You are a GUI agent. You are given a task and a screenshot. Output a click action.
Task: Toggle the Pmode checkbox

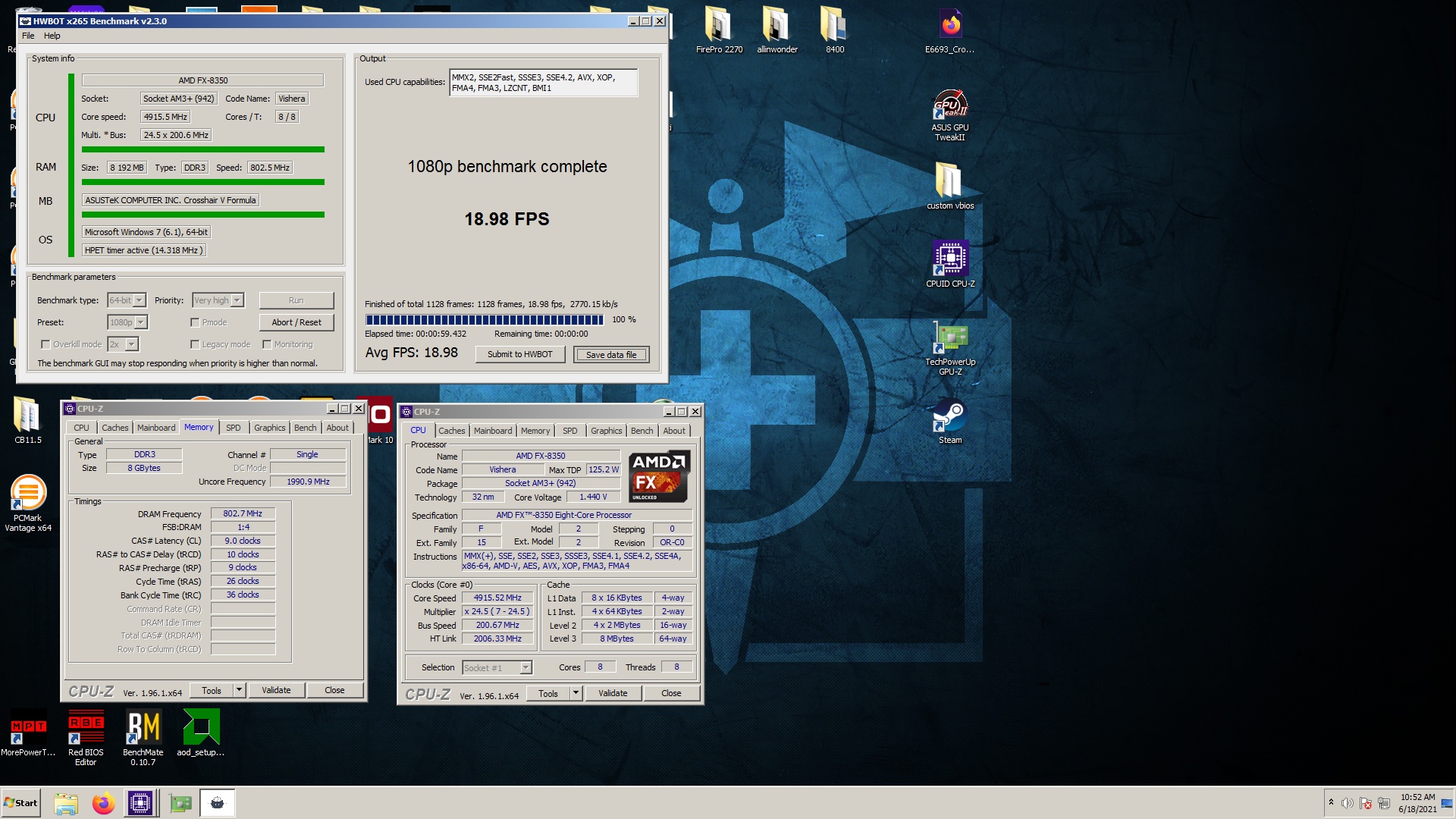pos(195,322)
